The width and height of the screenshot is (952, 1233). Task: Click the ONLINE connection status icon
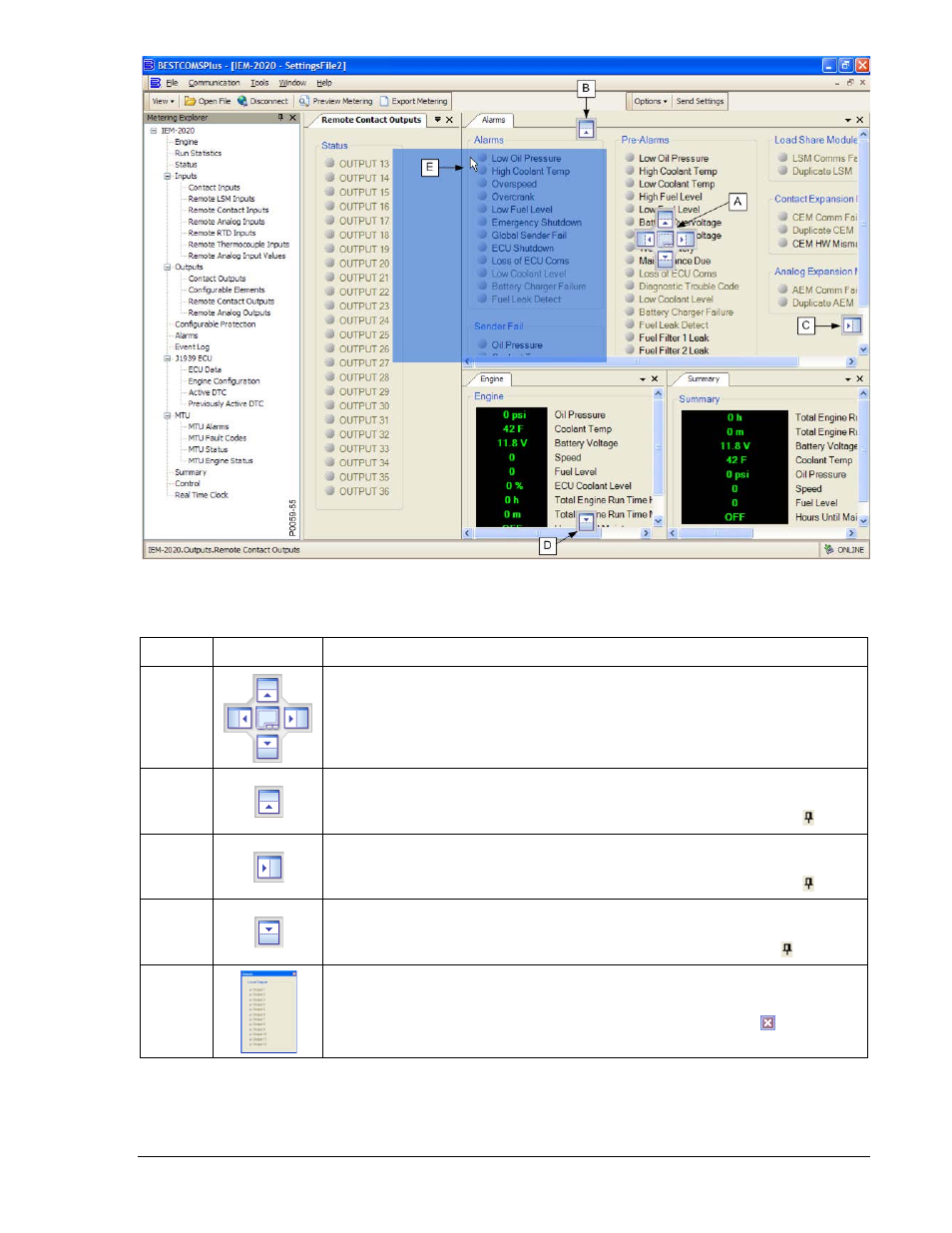click(829, 549)
